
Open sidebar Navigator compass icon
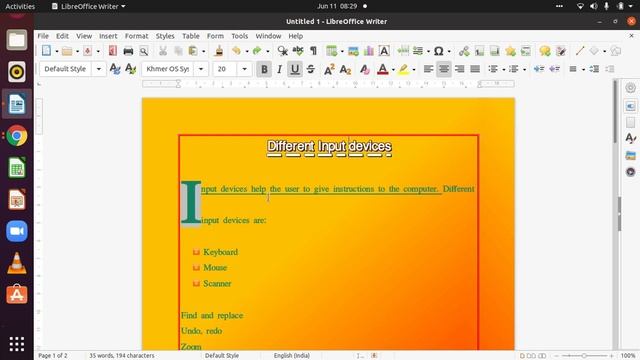(x=630, y=172)
